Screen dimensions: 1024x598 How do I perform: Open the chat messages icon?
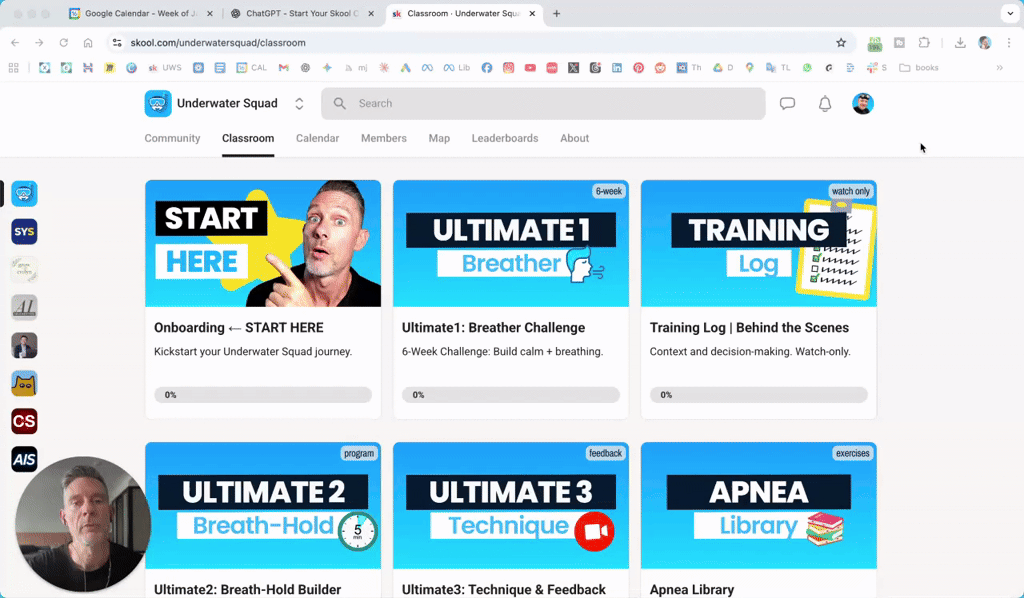pos(787,103)
